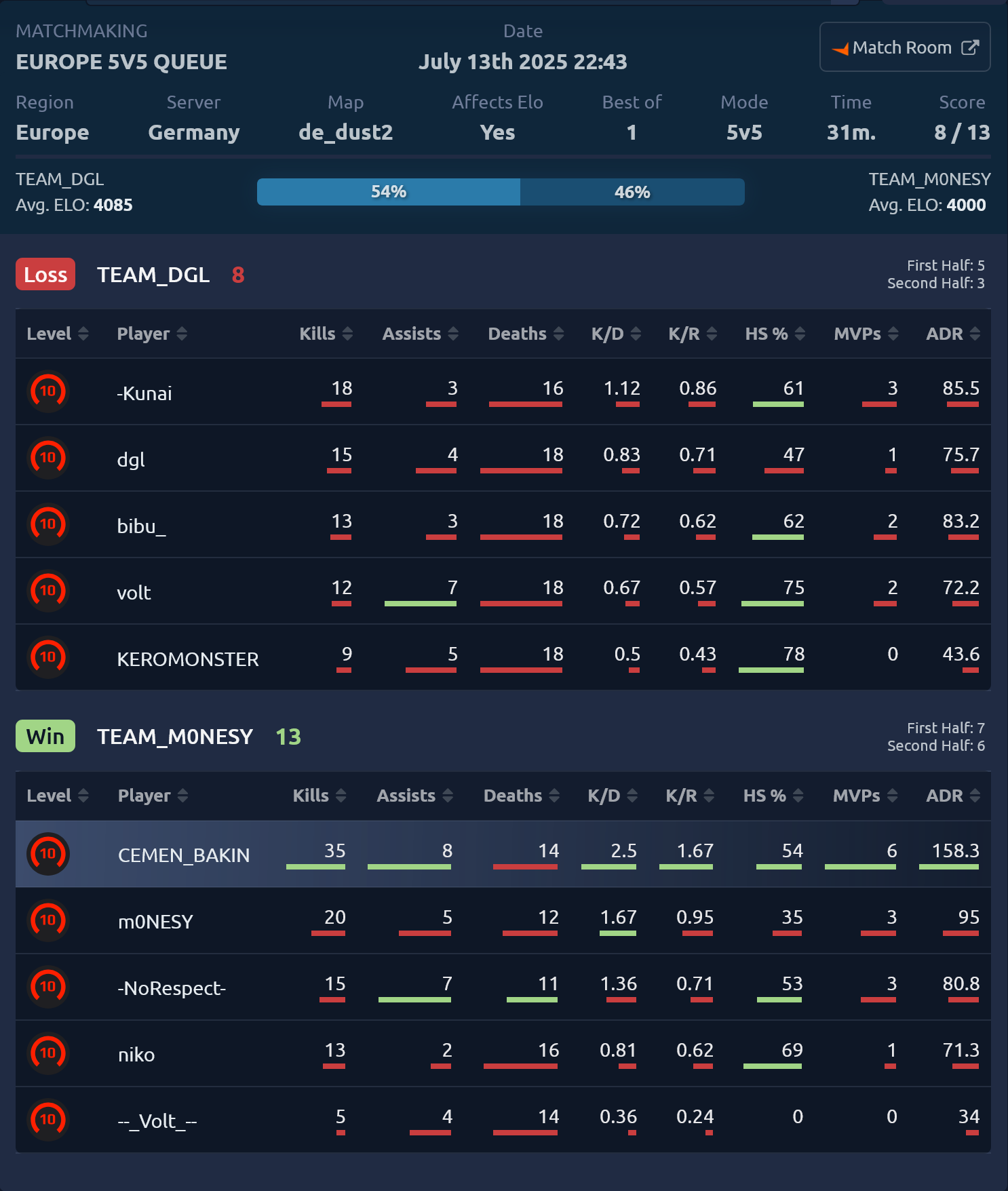Click level 10 badge next to KEROMONSTER

point(47,657)
